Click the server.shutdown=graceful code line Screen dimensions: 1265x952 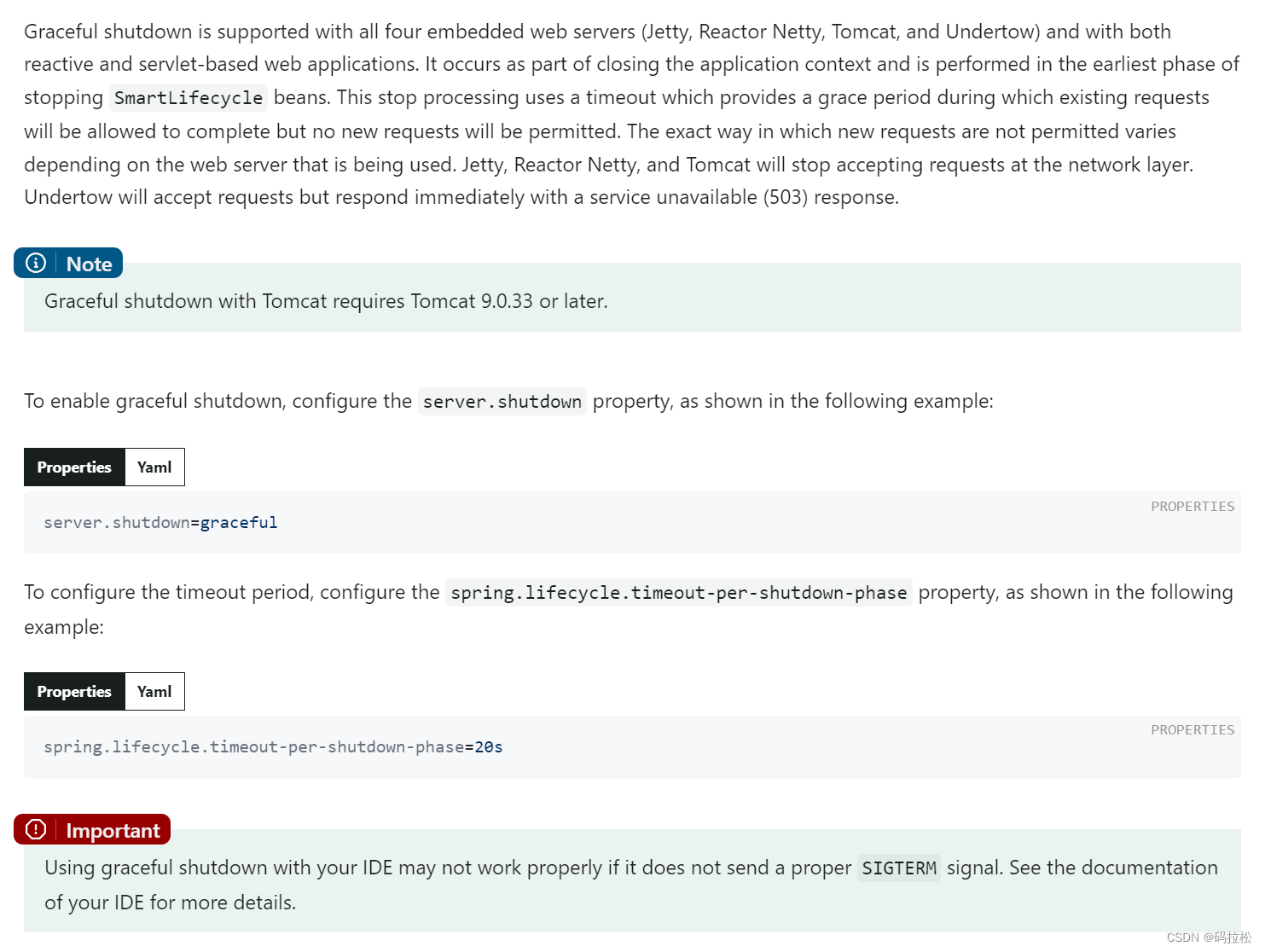161,523
